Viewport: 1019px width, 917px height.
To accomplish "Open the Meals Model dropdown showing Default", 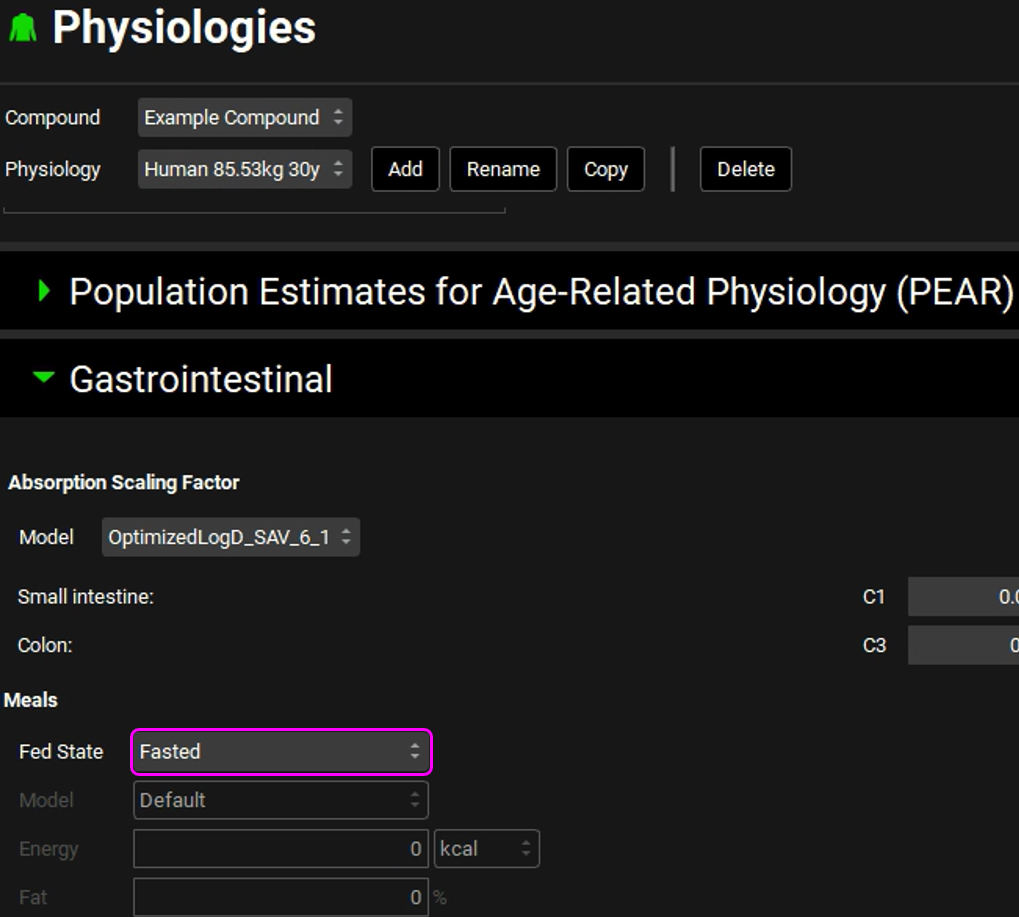I will pyautogui.click(x=281, y=800).
